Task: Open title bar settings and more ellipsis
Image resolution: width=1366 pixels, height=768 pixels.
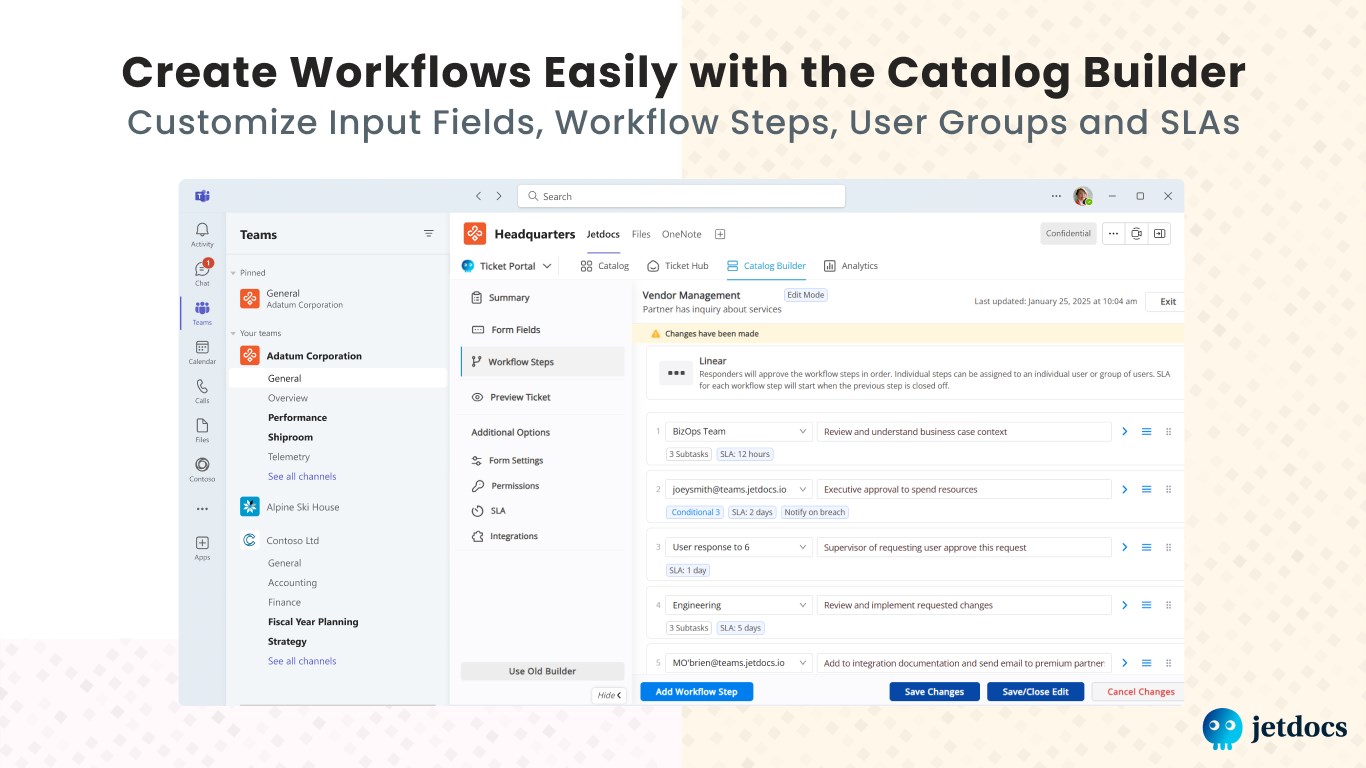Action: click(x=1056, y=196)
